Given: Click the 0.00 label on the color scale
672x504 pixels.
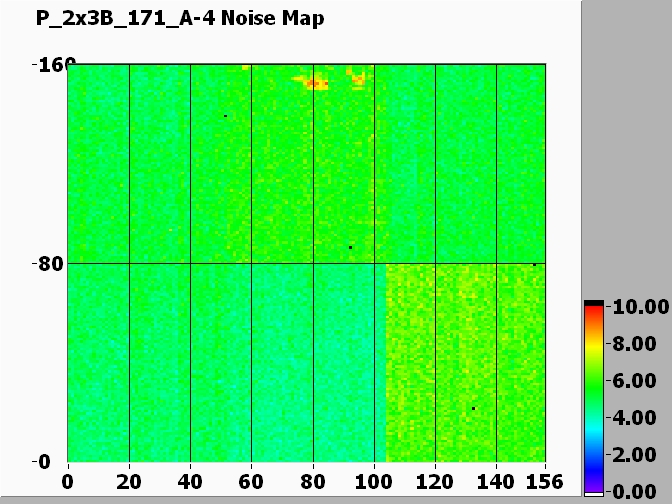Looking at the screenshot, I should coord(636,491).
